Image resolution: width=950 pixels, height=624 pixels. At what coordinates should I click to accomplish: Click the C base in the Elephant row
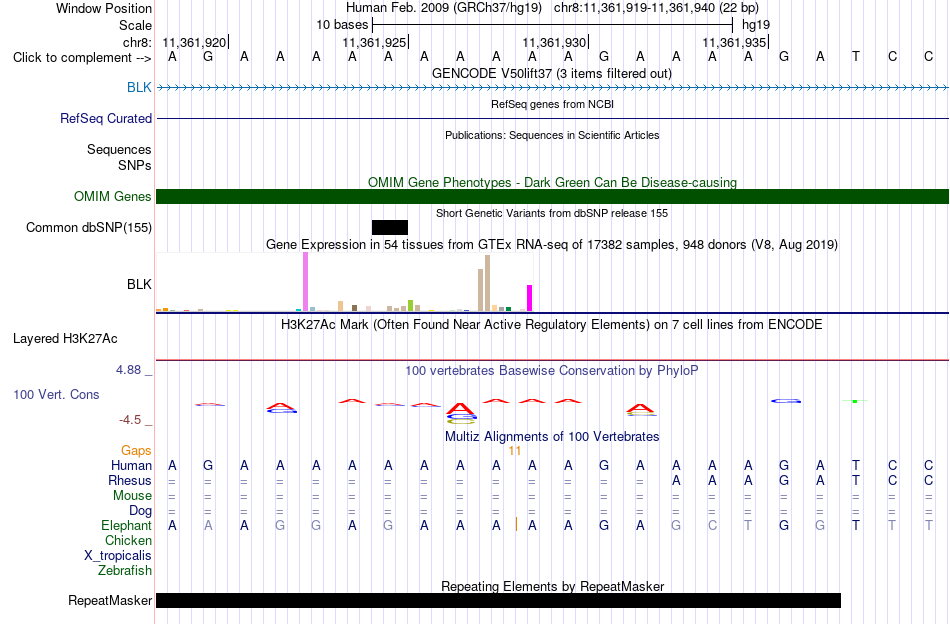(x=712, y=525)
